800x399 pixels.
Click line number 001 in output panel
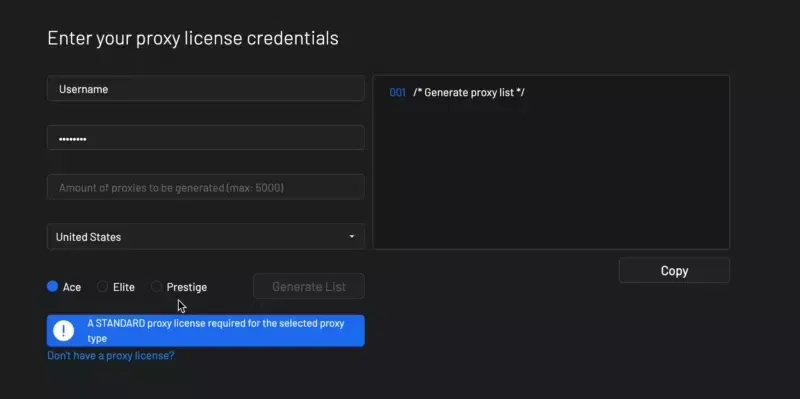pyautogui.click(x=397, y=92)
